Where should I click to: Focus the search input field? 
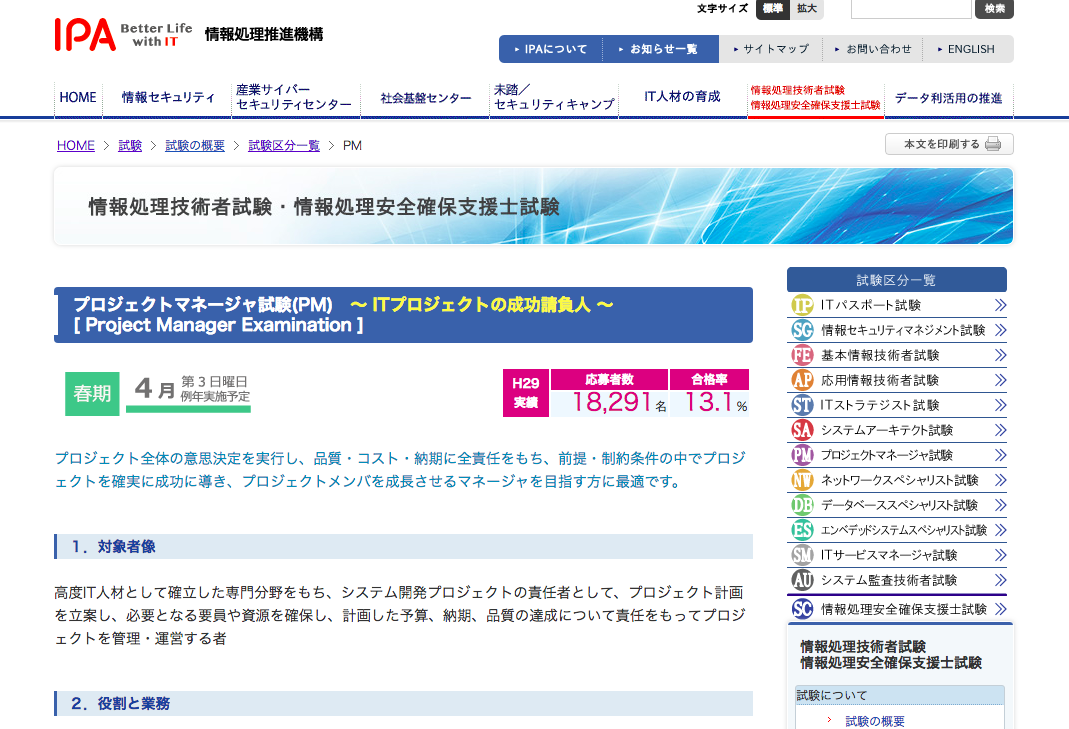[911, 9]
